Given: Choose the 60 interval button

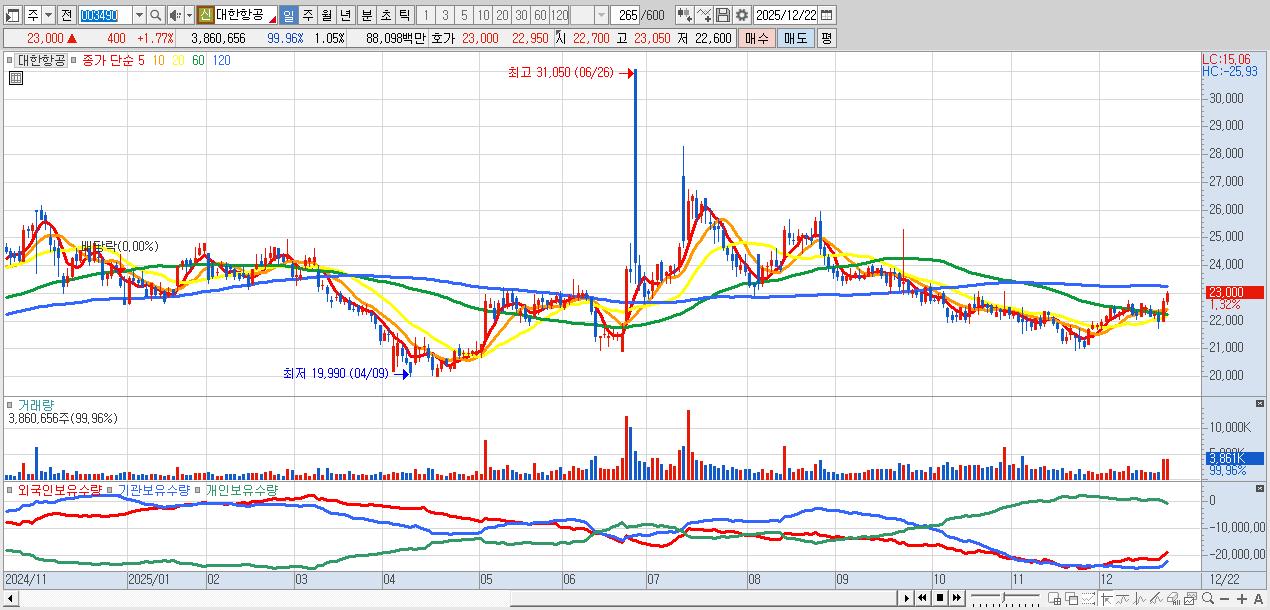Looking at the screenshot, I should pyautogui.click(x=540, y=15).
